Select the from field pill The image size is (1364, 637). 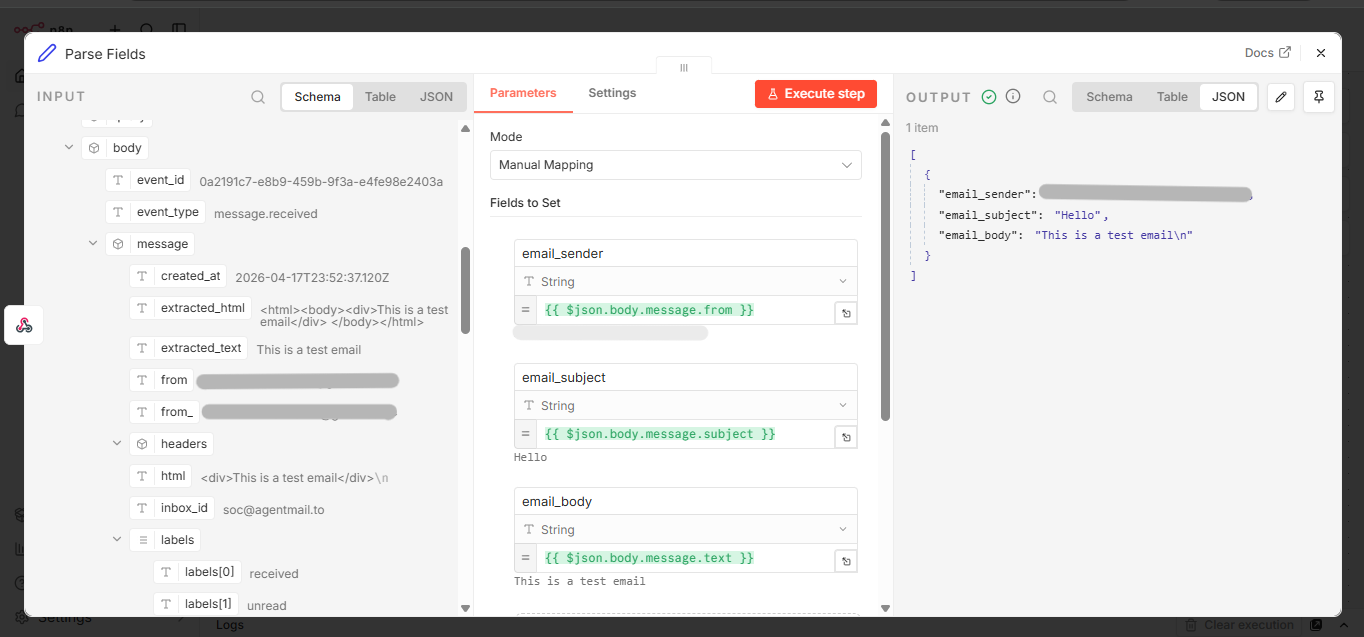coord(162,380)
